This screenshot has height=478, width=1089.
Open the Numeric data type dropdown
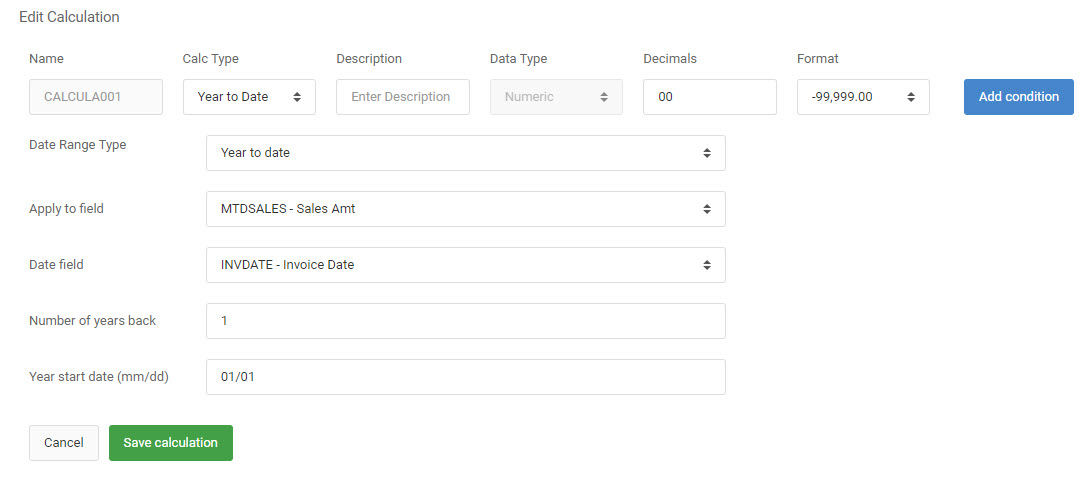pyautogui.click(x=556, y=97)
